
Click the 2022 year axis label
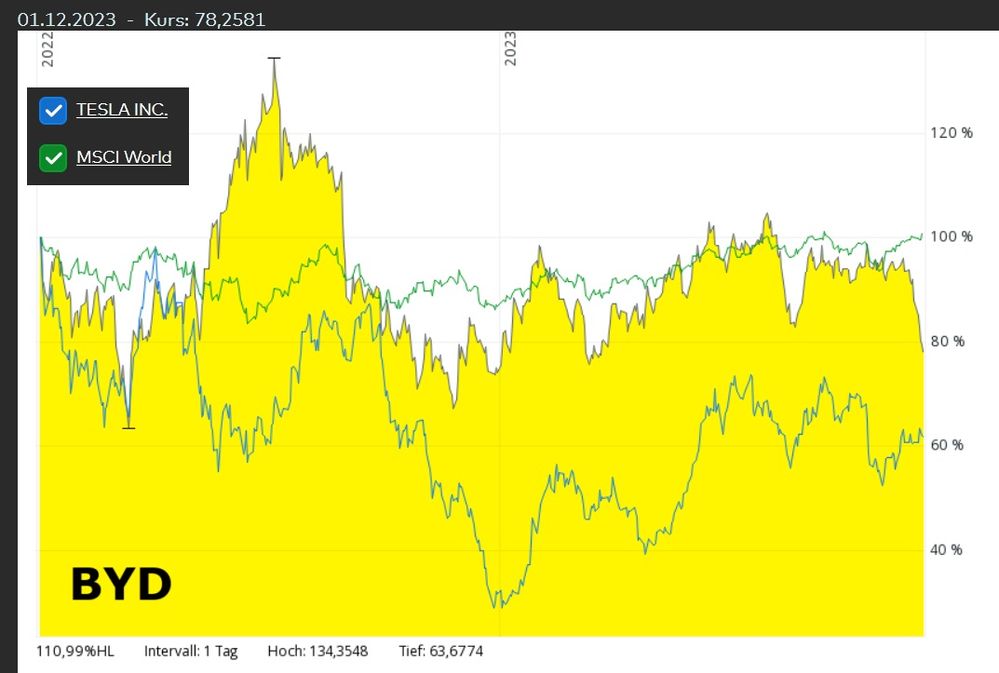47,49
